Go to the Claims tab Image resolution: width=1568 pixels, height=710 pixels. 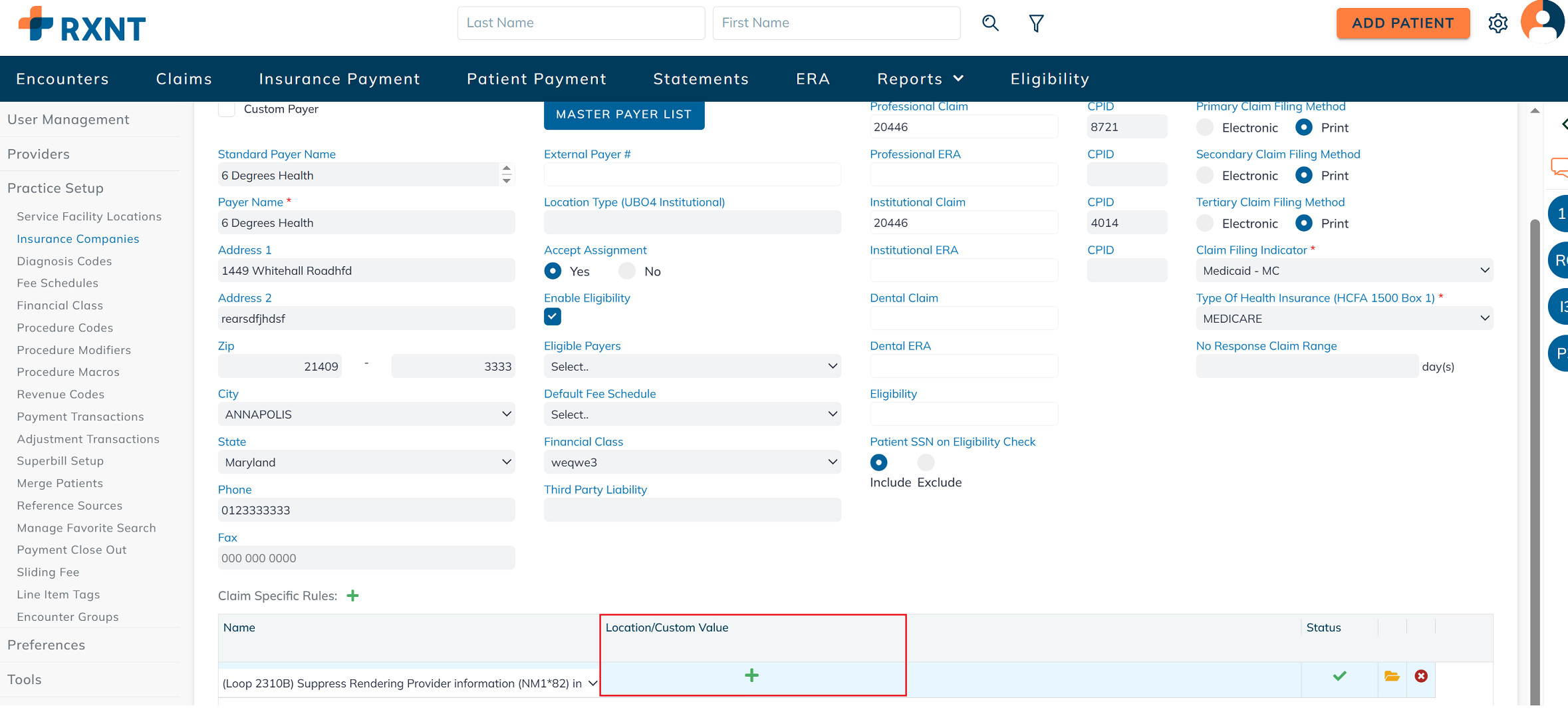point(184,79)
